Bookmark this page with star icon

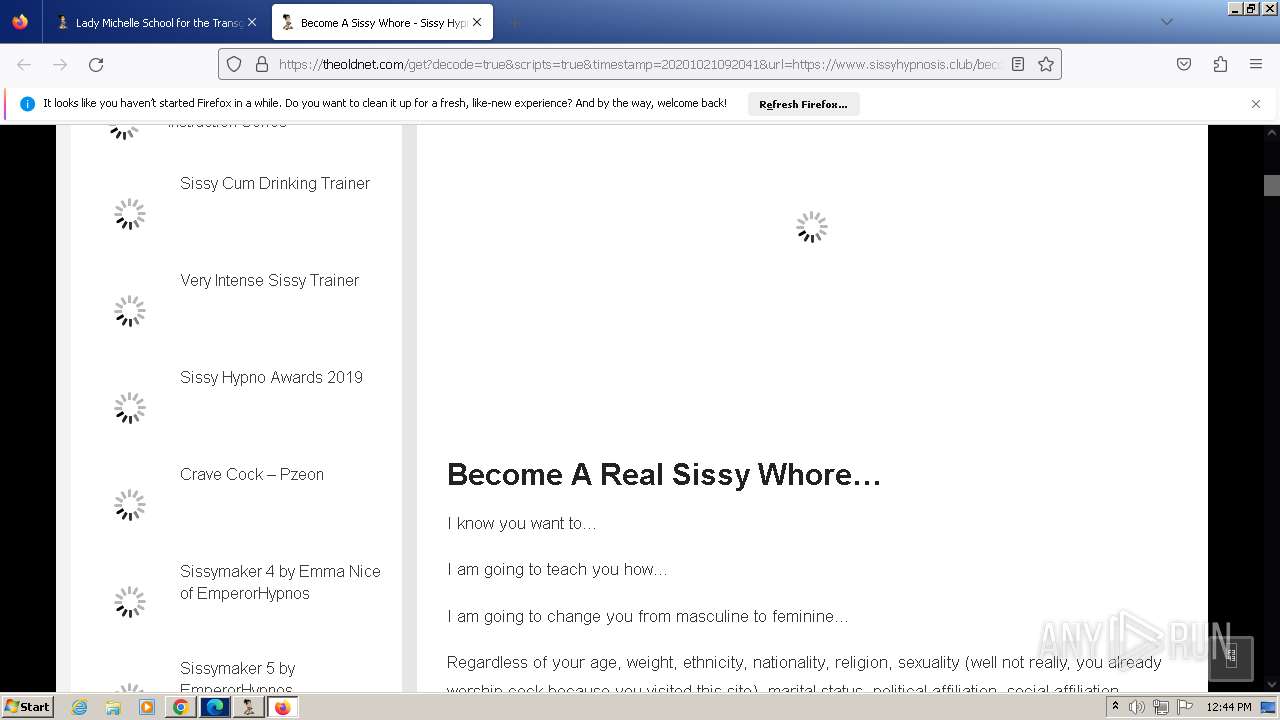(1046, 64)
